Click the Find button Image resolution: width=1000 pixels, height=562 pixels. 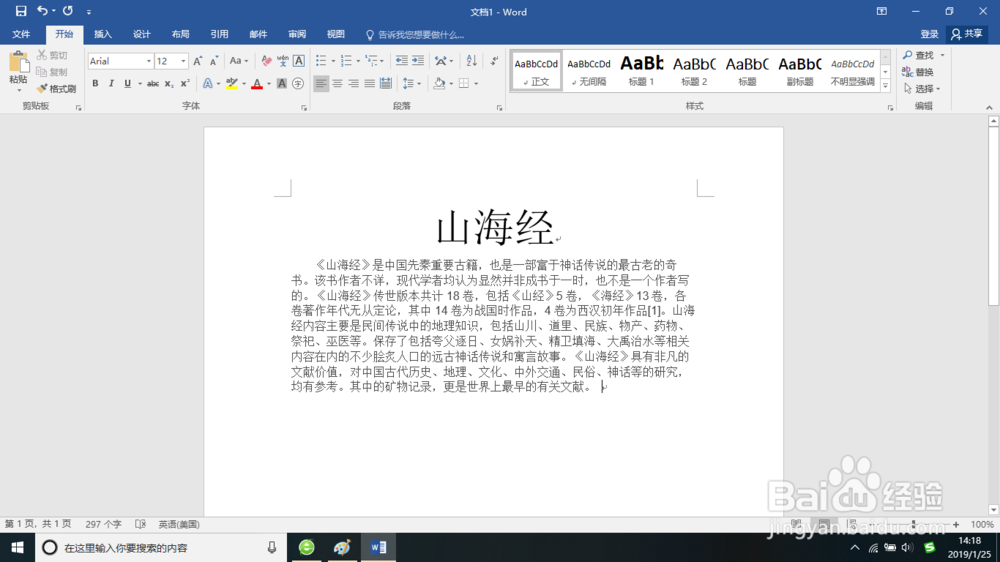918,55
